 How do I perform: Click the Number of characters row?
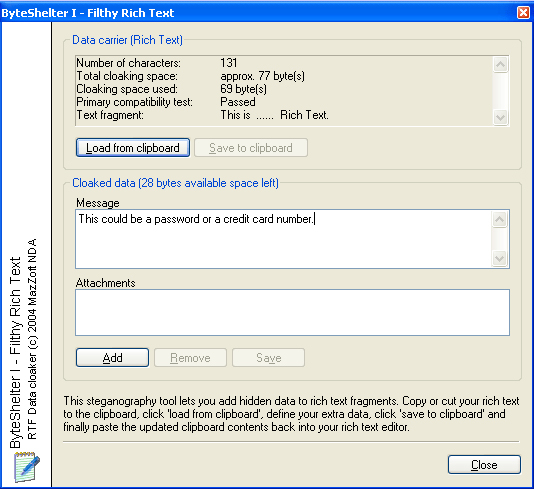click(x=157, y=63)
